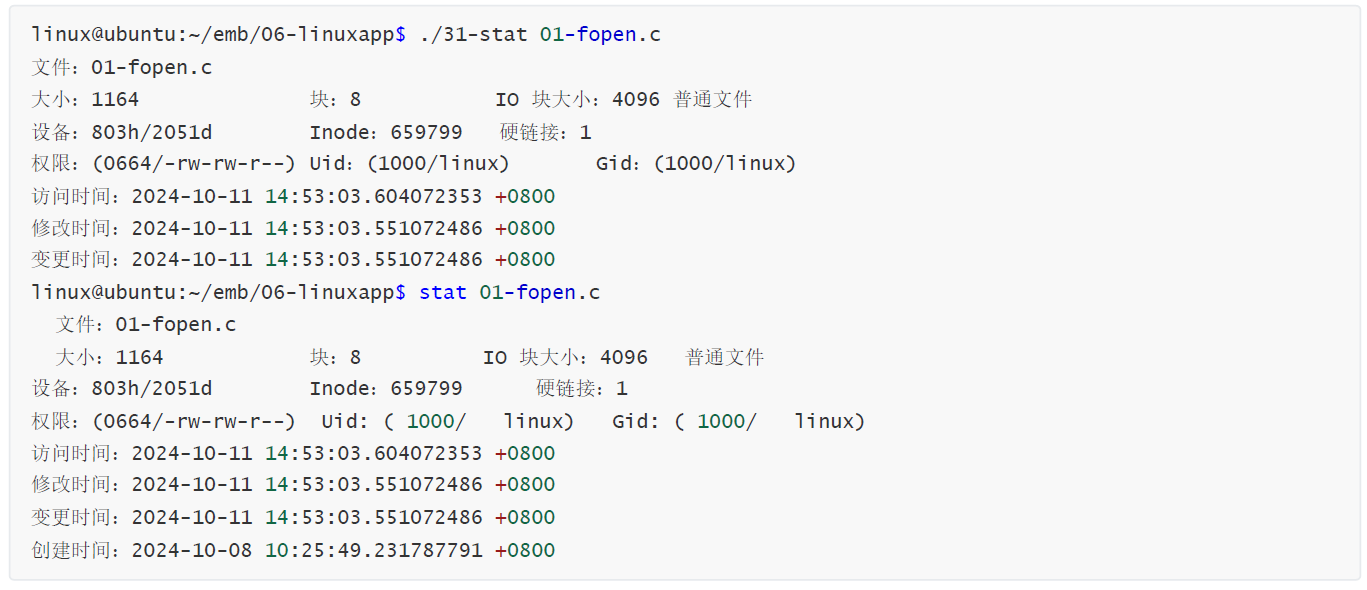Click Gid: (1000/linux) in first output

696,164
